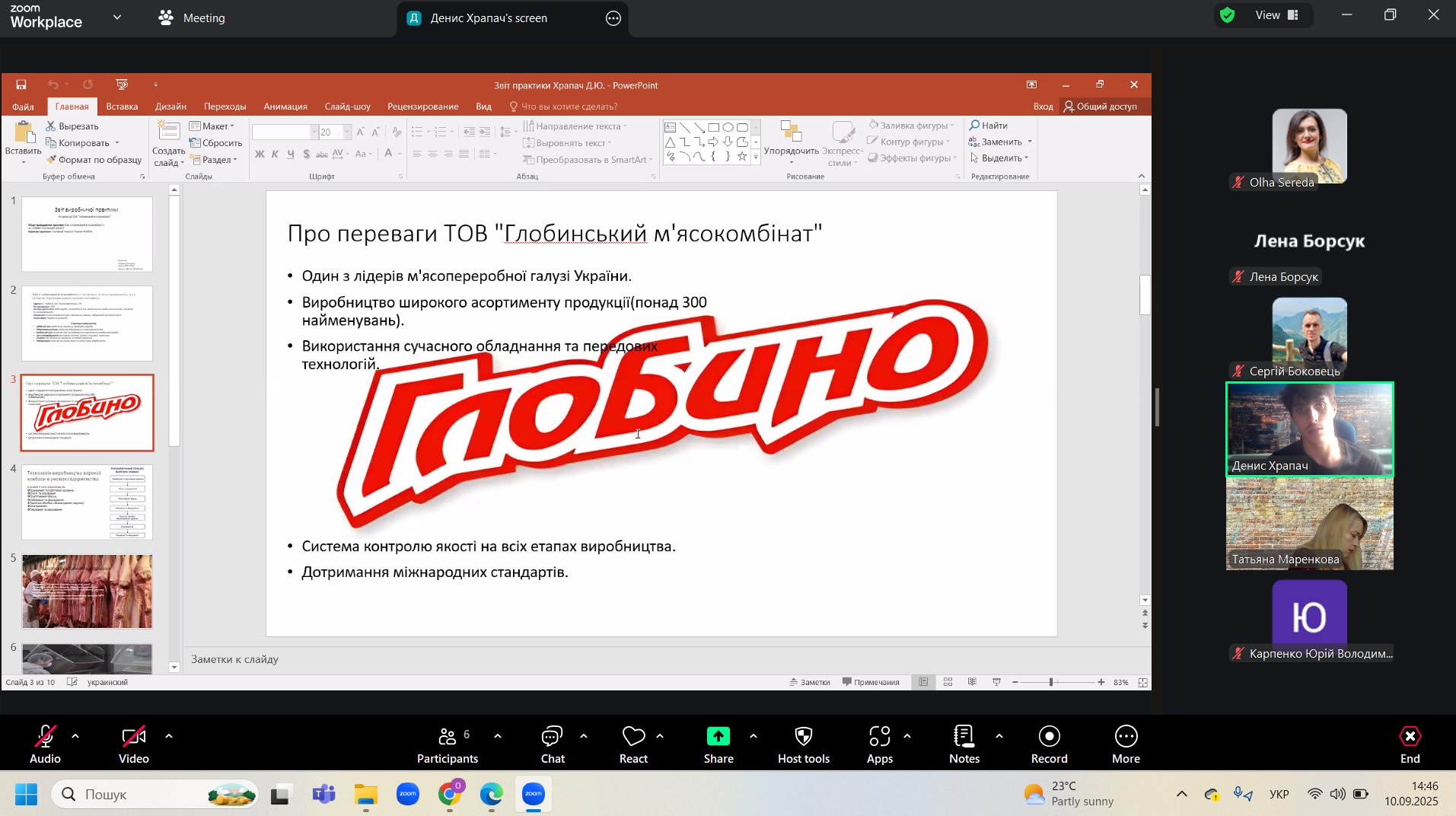Click the zoom in plus button
Screen dimensions: 1456x816
coord(1101,682)
